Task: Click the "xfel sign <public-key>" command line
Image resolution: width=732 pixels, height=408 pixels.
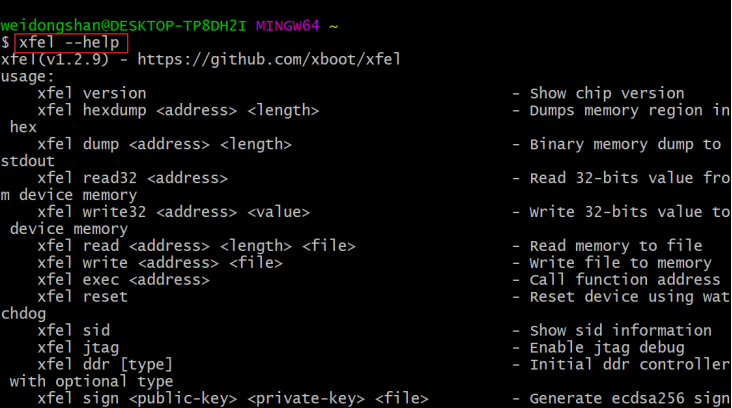Action: click(x=228, y=398)
